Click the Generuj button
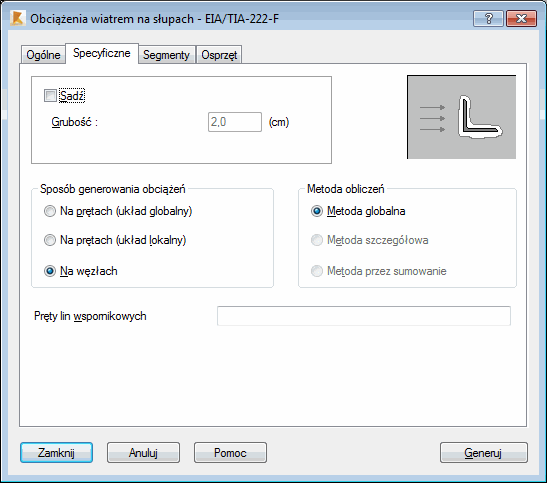This screenshot has height=483, width=547. 484,453
